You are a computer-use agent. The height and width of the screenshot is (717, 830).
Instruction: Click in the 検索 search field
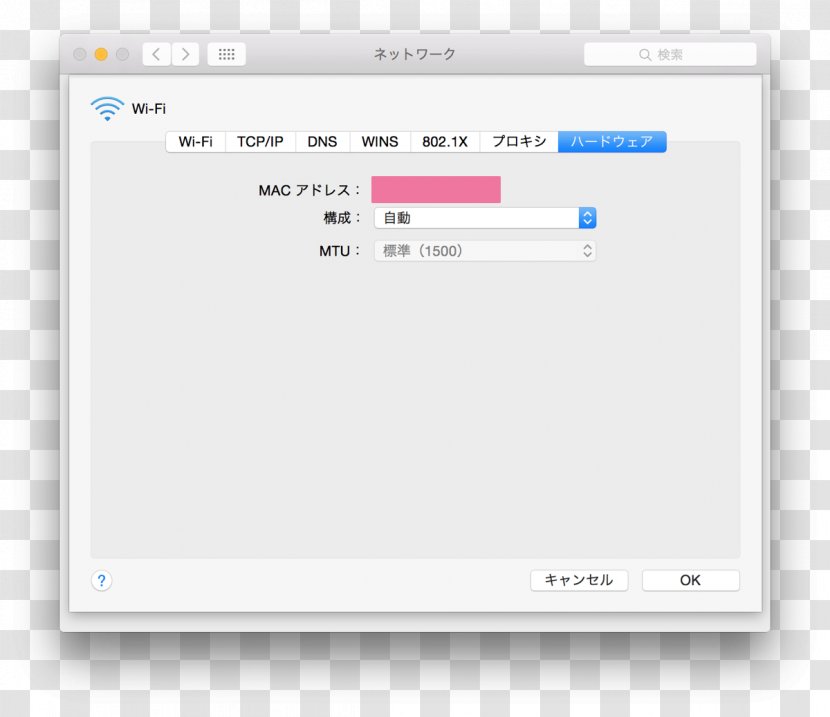(x=670, y=55)
